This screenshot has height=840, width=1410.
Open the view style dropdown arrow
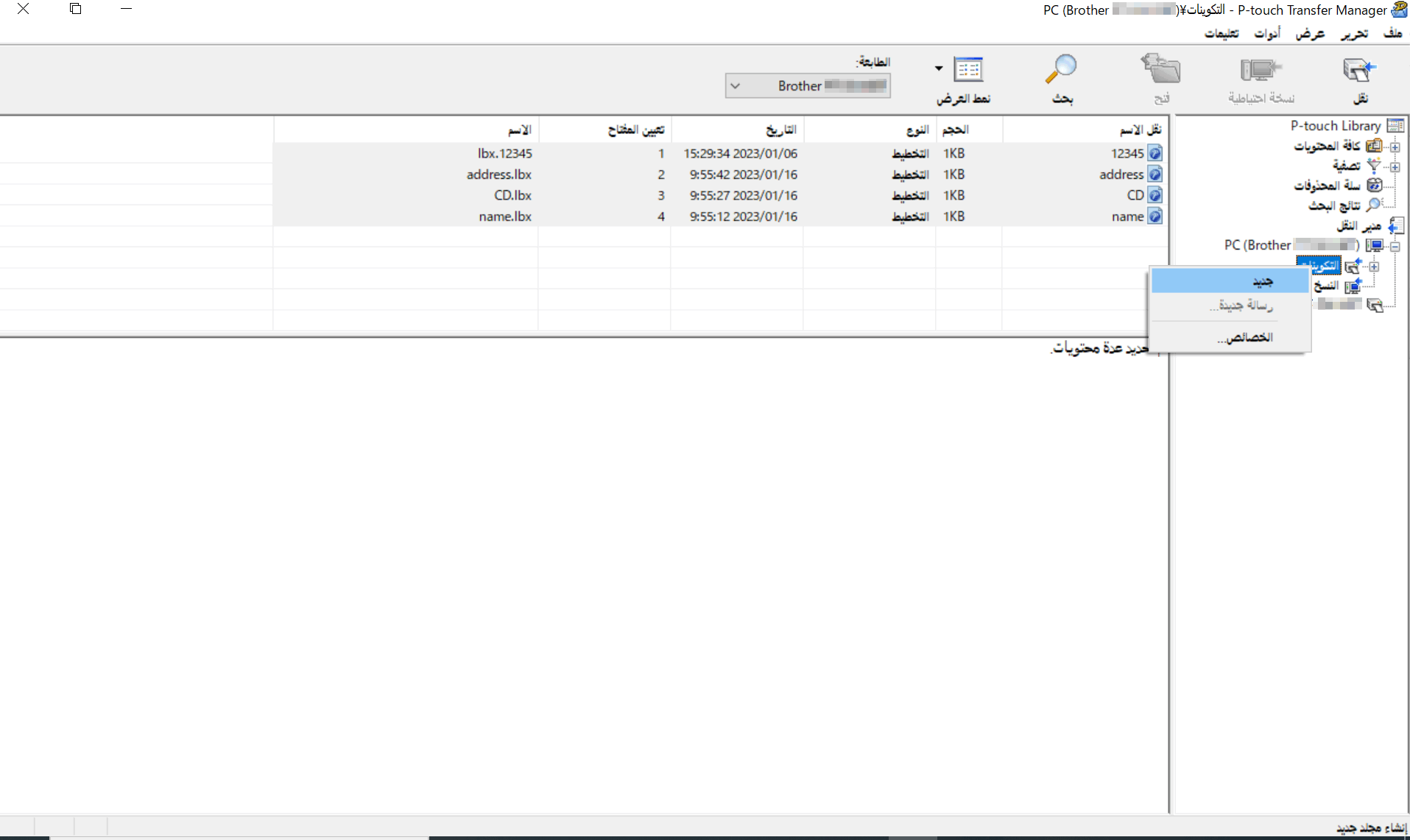coord(939,68)
